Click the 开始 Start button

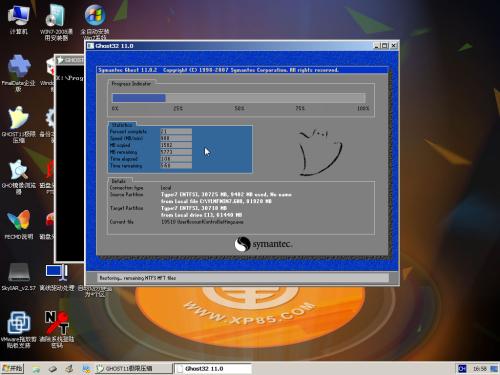click(x=12, y=368)
